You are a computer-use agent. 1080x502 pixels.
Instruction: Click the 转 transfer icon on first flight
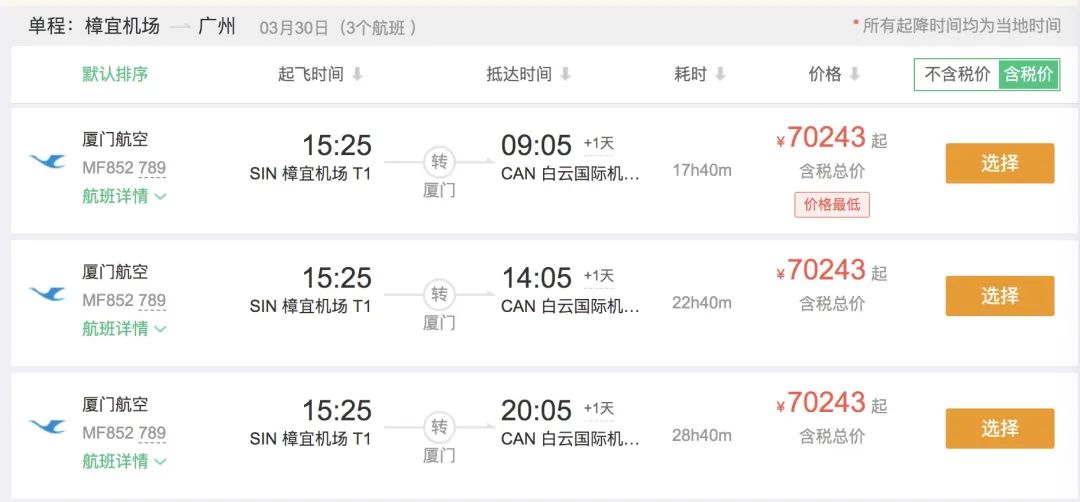(439, 161)
